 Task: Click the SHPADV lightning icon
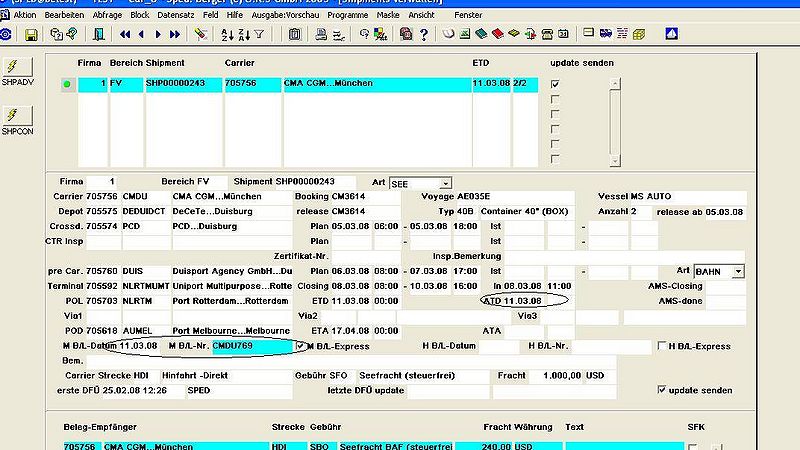(x=17, y=67)
